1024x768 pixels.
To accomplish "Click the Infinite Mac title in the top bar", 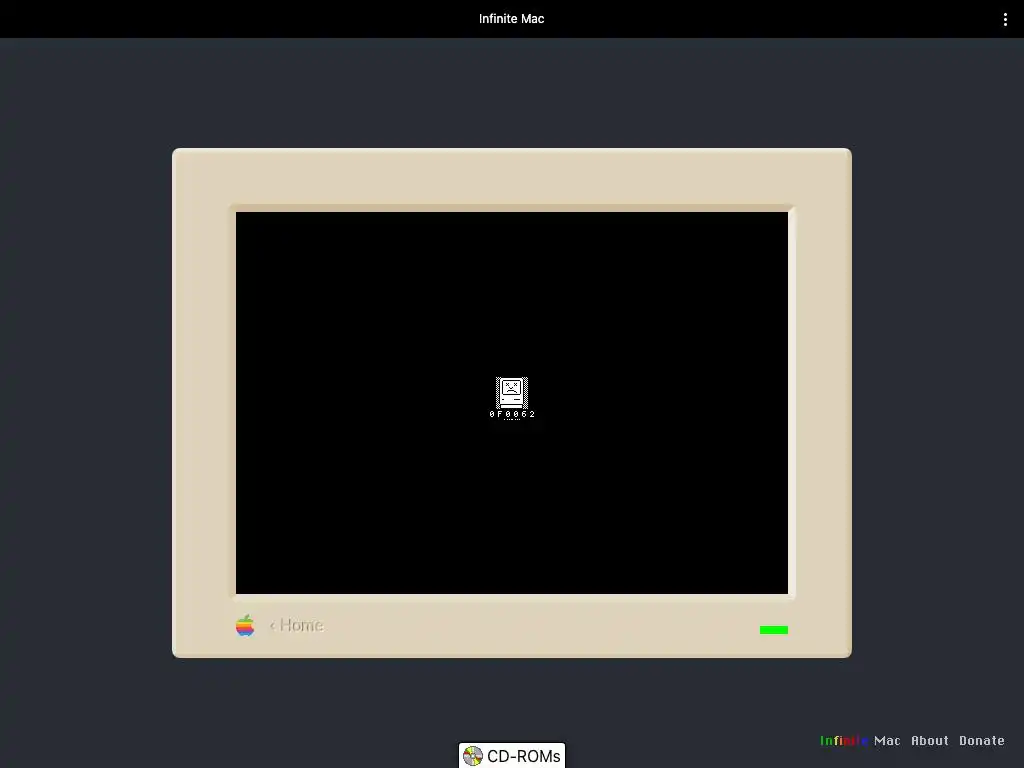I will click(511, 19).
